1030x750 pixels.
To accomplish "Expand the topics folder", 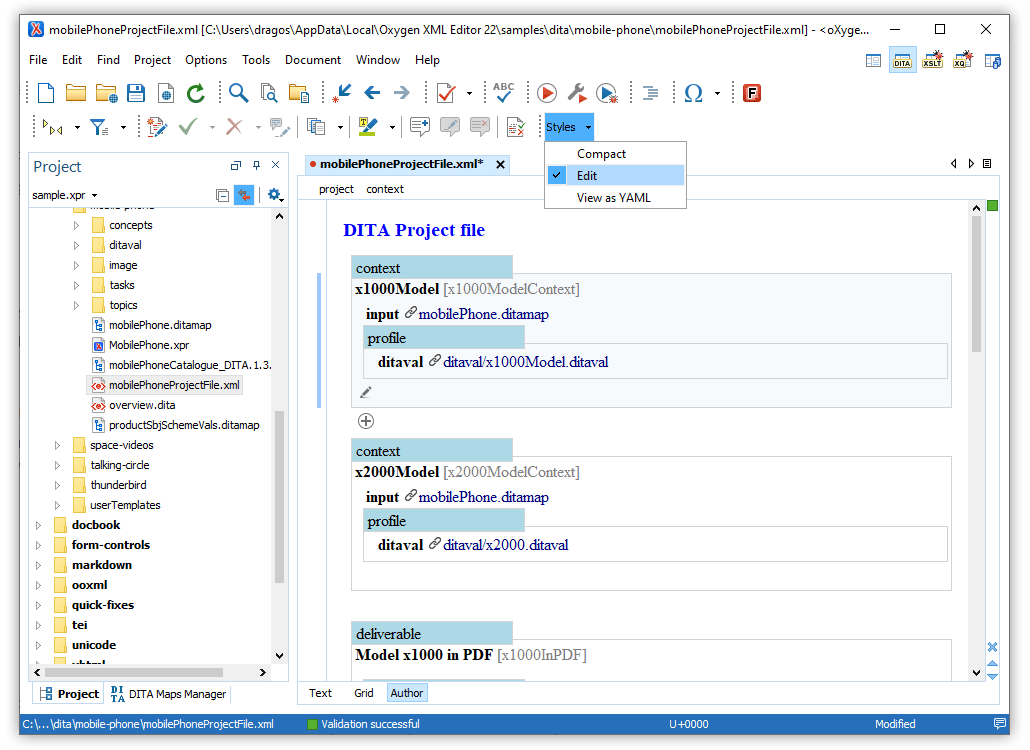I will (x=76, y=305).
